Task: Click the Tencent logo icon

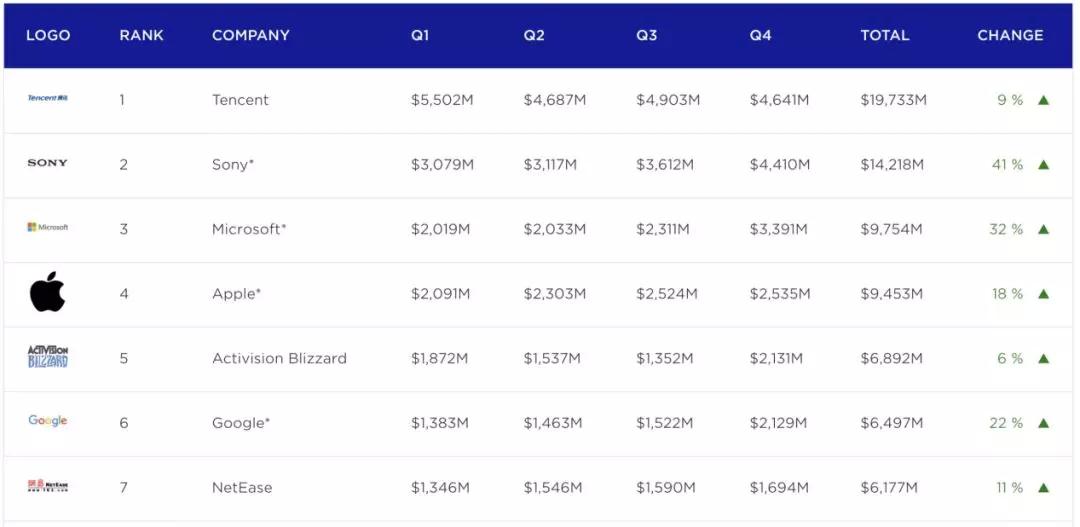Action: pos(47,98)
